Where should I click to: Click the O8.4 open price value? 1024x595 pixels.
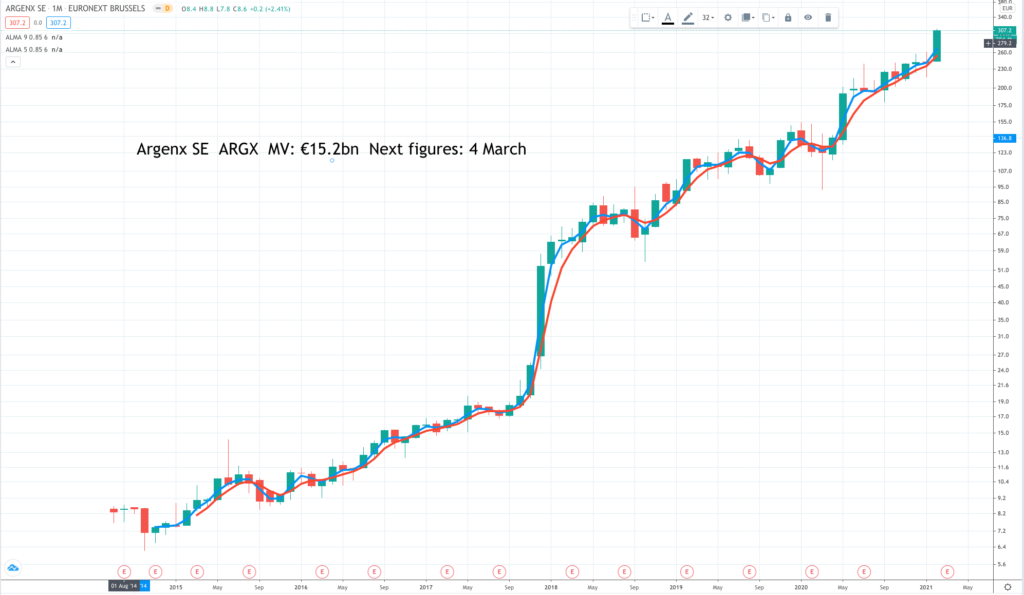coord(188,9)
